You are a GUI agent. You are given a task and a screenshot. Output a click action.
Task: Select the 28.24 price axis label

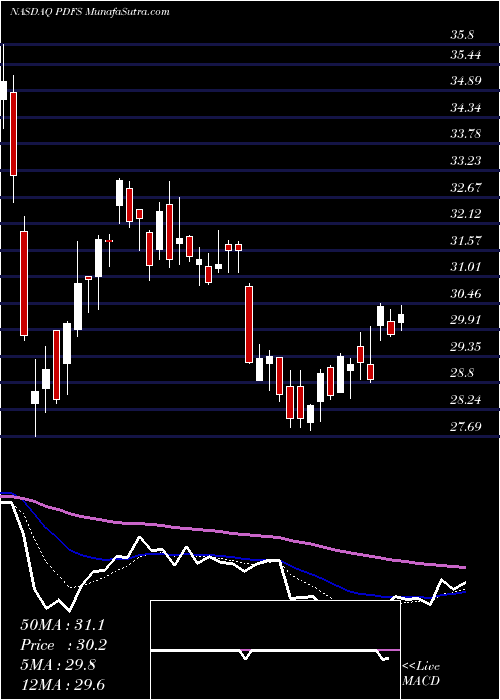(466, 400)
